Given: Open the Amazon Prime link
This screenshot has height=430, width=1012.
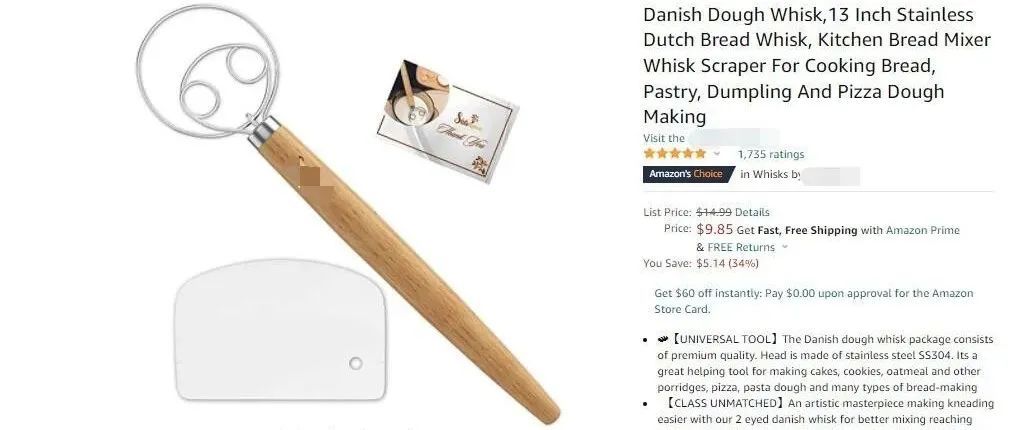Looking at the screenshot, I should 923,230.
